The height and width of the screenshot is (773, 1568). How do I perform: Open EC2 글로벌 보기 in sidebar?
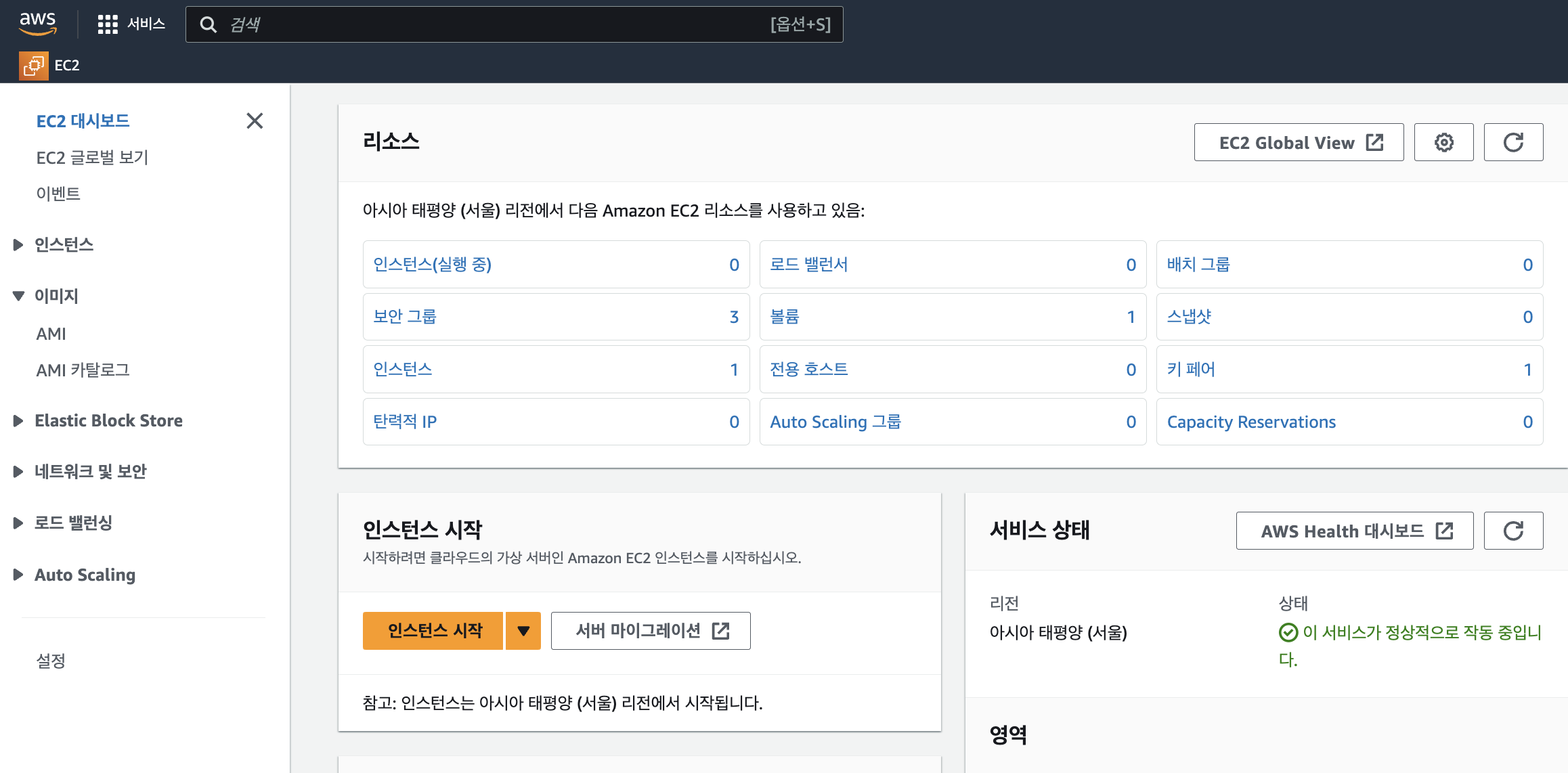point(92,157)
